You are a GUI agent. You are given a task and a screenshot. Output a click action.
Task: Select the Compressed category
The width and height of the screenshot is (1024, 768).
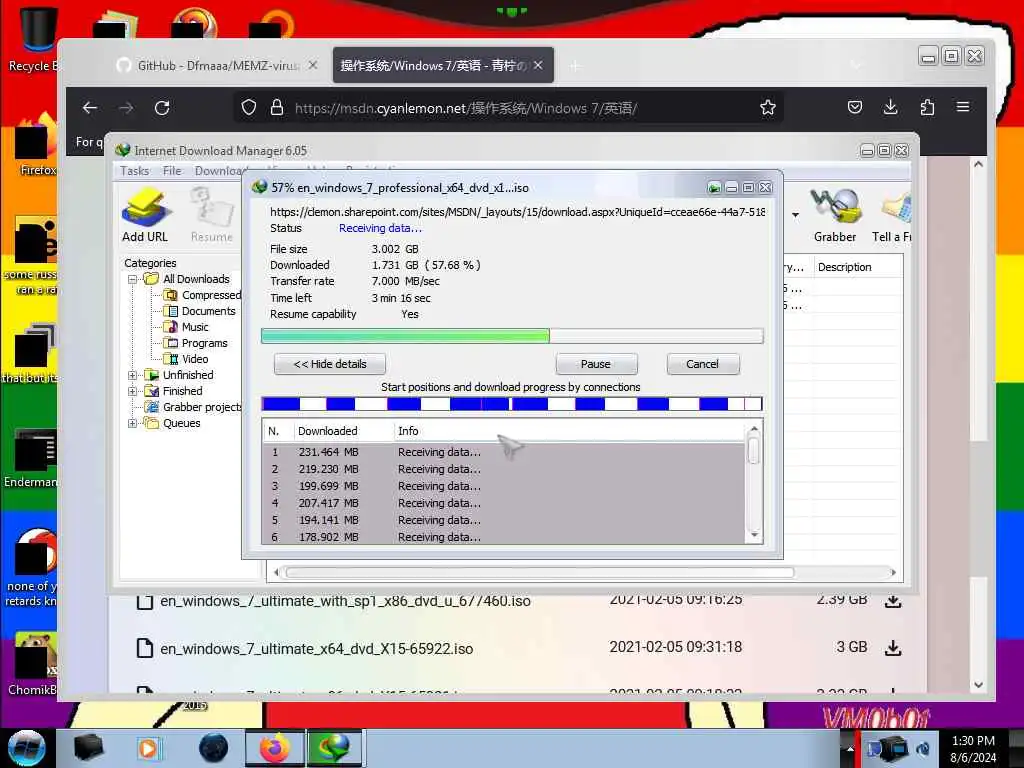click(212, 295)
